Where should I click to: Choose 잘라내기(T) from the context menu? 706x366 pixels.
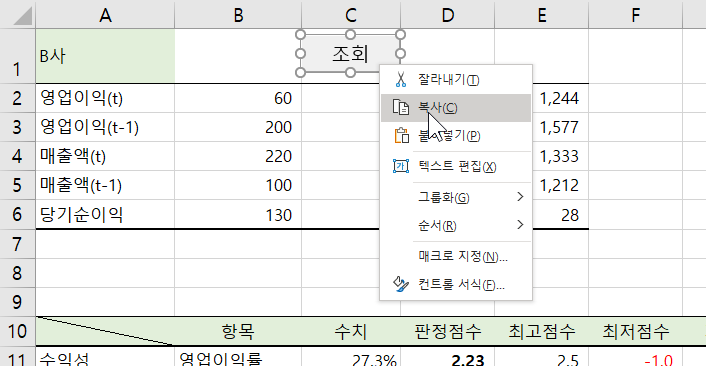456,80
